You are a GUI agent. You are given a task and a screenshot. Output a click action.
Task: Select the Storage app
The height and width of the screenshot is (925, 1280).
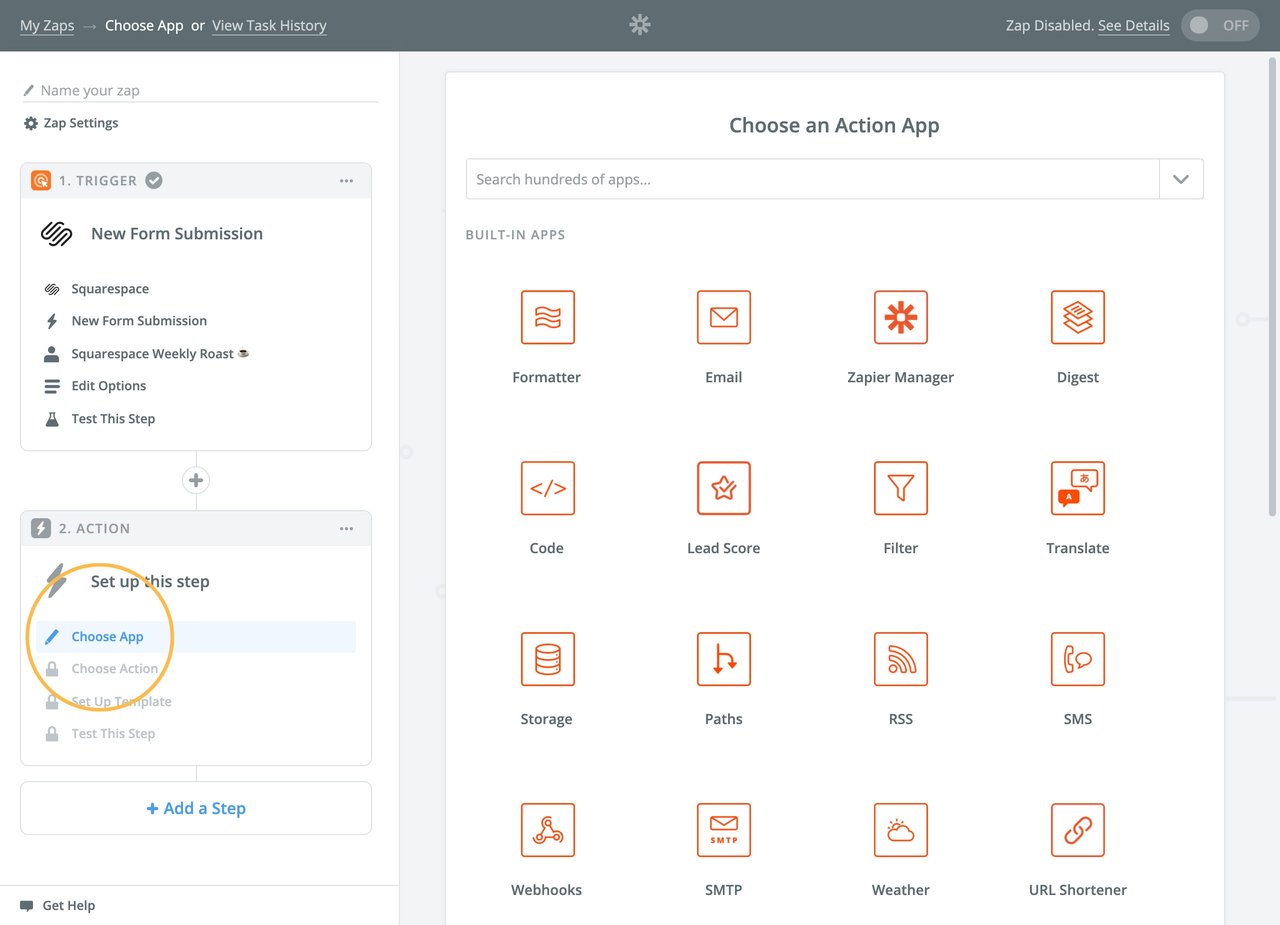coord(546,659)
